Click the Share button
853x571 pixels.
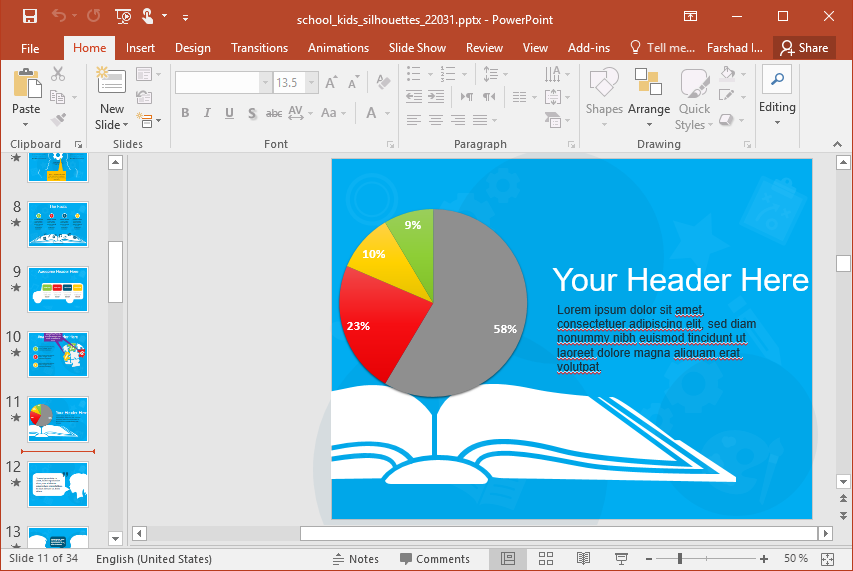[805, 48]
